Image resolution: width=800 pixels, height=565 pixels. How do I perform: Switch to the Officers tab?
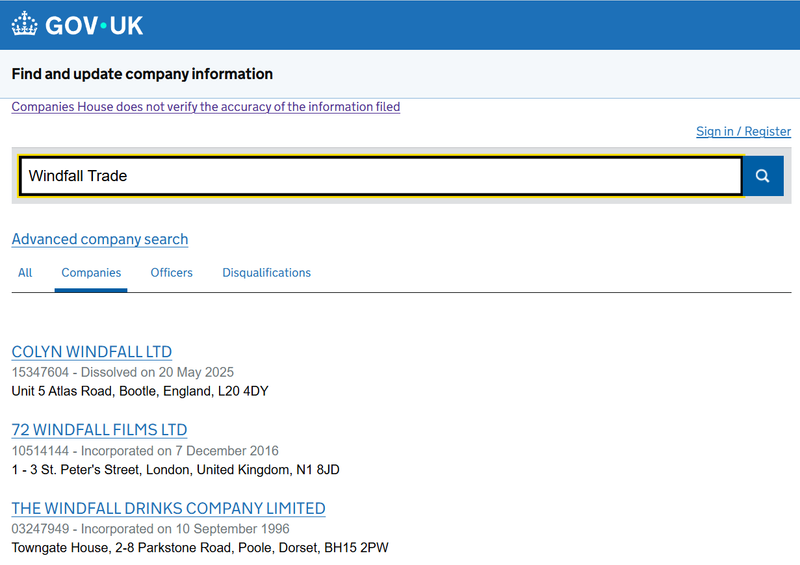[x=171, y=273]
